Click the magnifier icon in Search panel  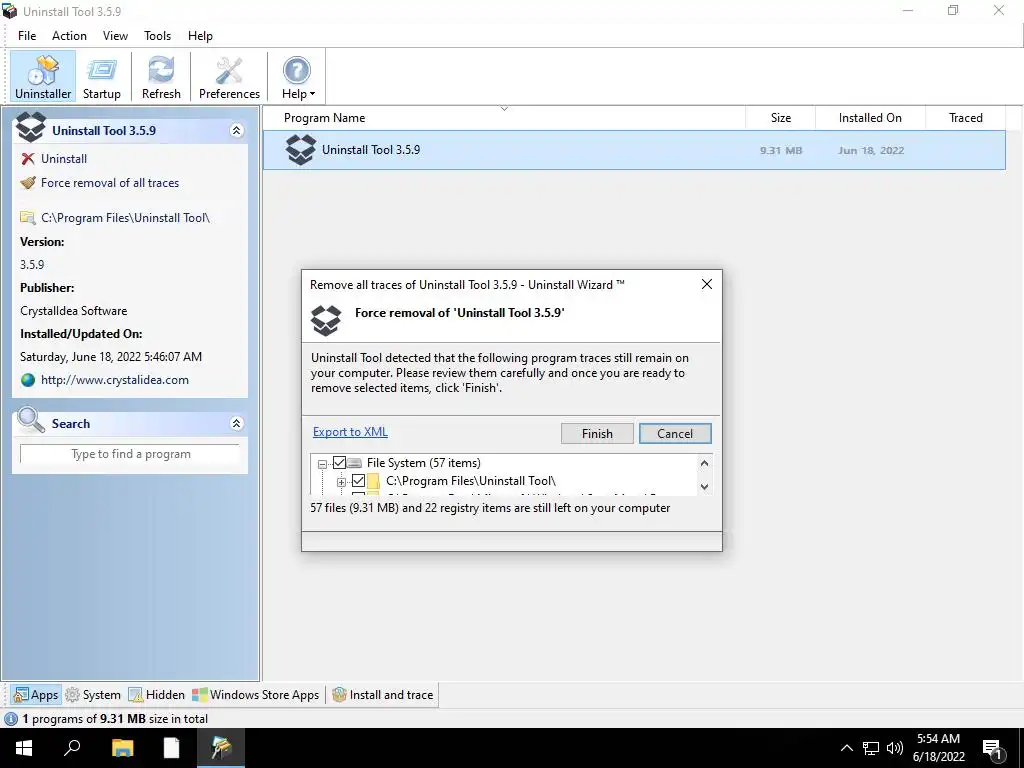click(x=30, y=421)
